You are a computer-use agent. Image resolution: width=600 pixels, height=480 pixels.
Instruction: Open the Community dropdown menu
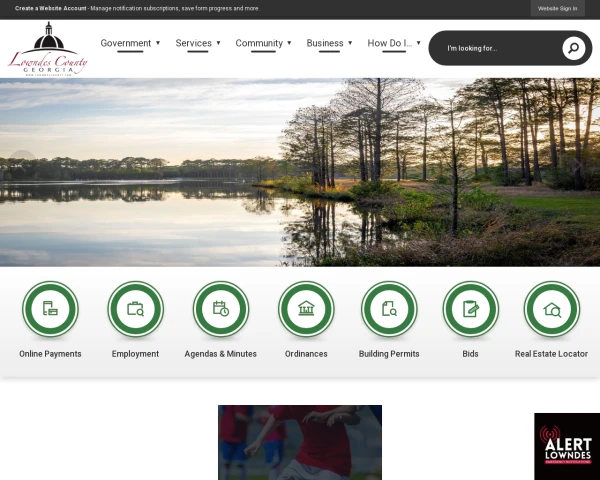(x=263, y=43)
